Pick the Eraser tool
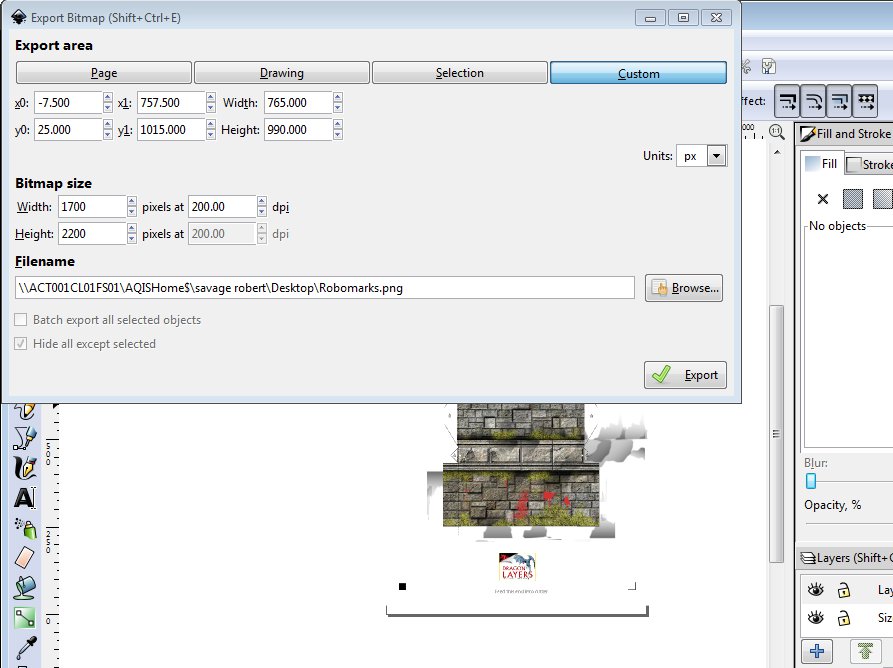 25,558
